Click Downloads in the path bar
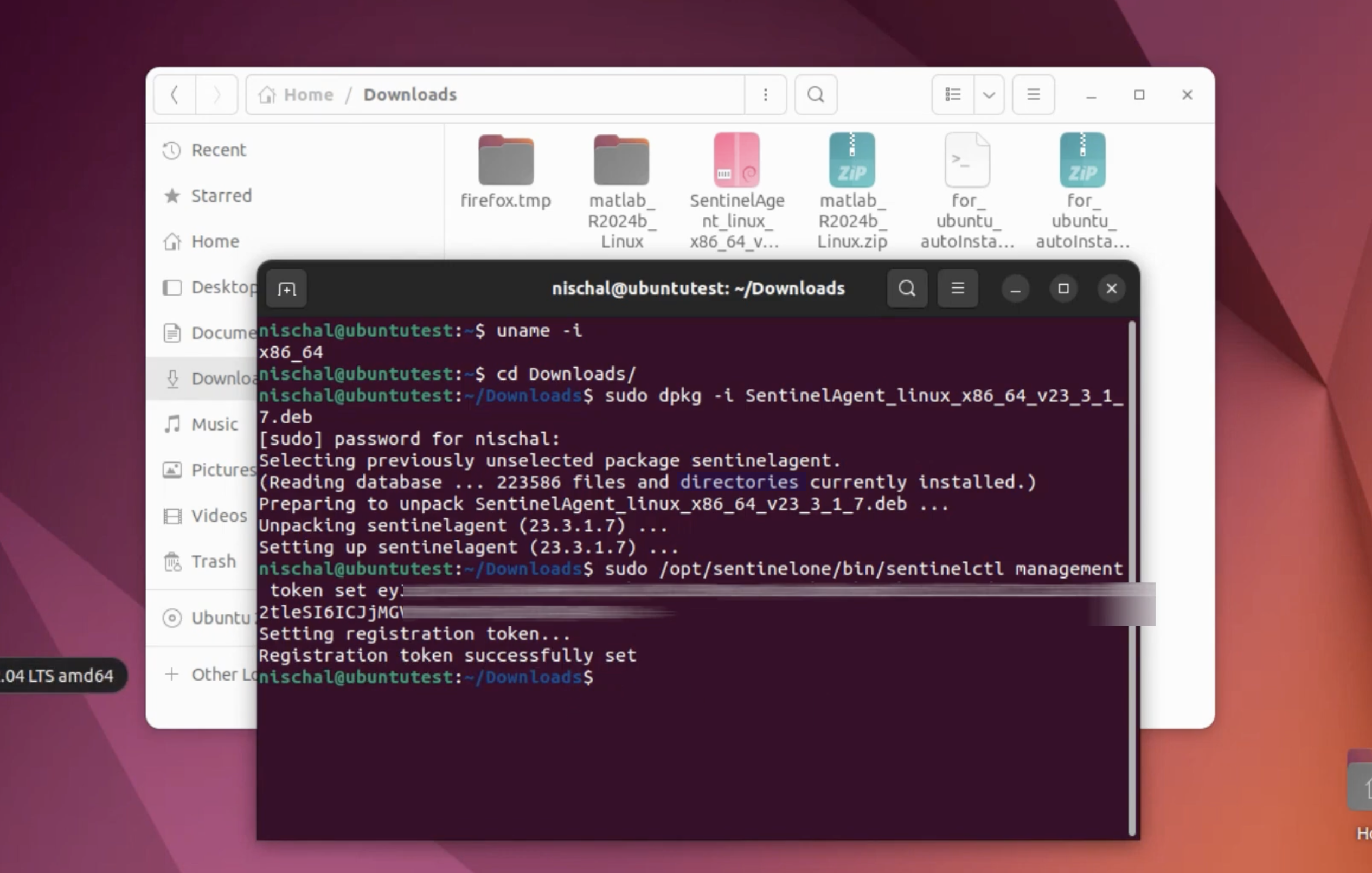Viewport: 1372px width, 873px height. [x=409, y=94]
